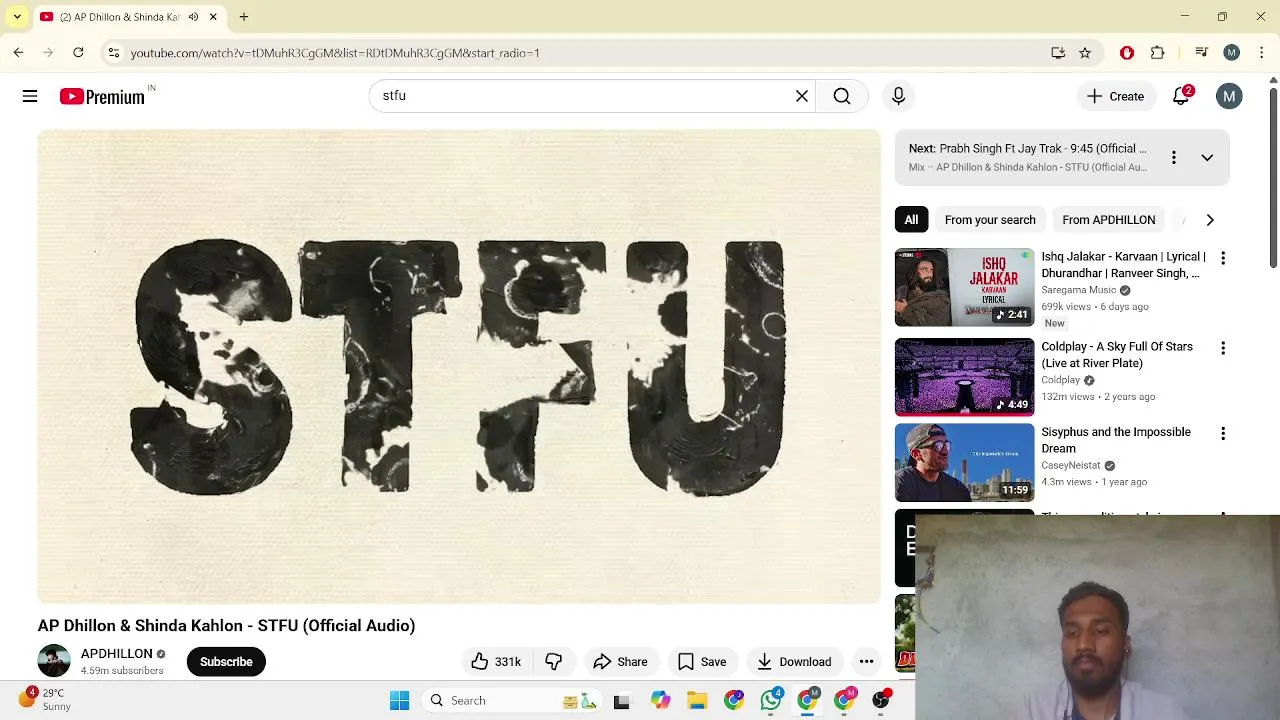Start voice search with microphone
Viewport: 1280px width, 720px height.
[x=898, y=96]
